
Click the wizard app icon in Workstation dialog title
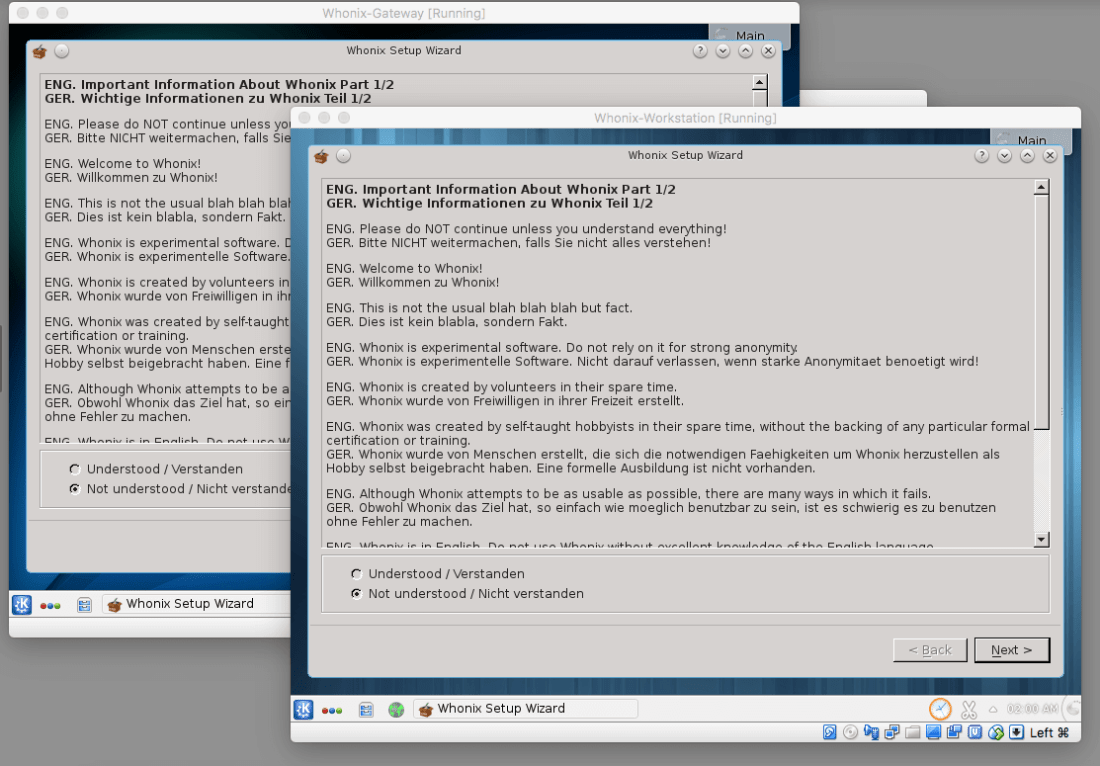pyautogui.click(x=321, y=156)
